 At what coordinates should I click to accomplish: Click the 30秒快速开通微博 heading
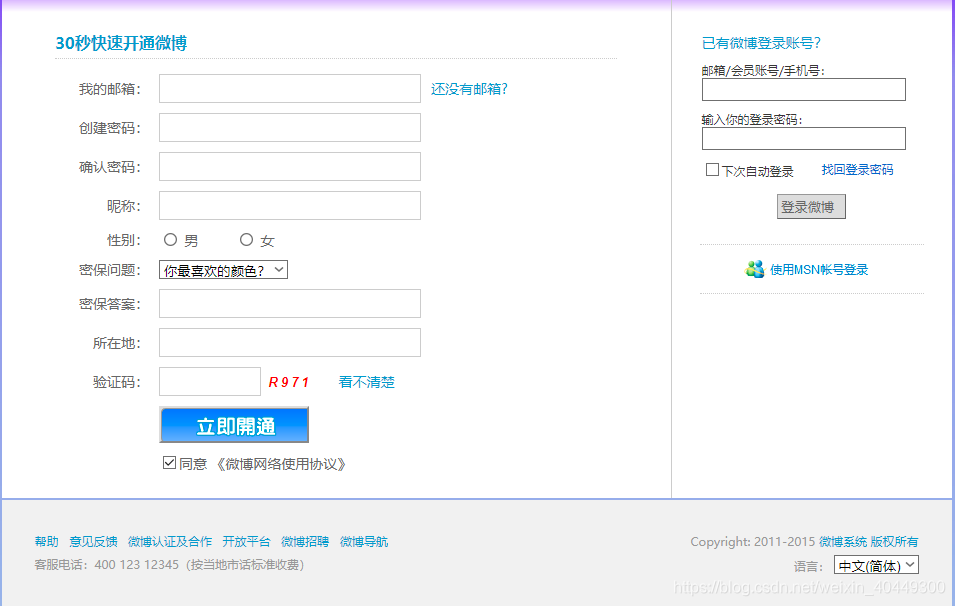[x=121, y=43]
